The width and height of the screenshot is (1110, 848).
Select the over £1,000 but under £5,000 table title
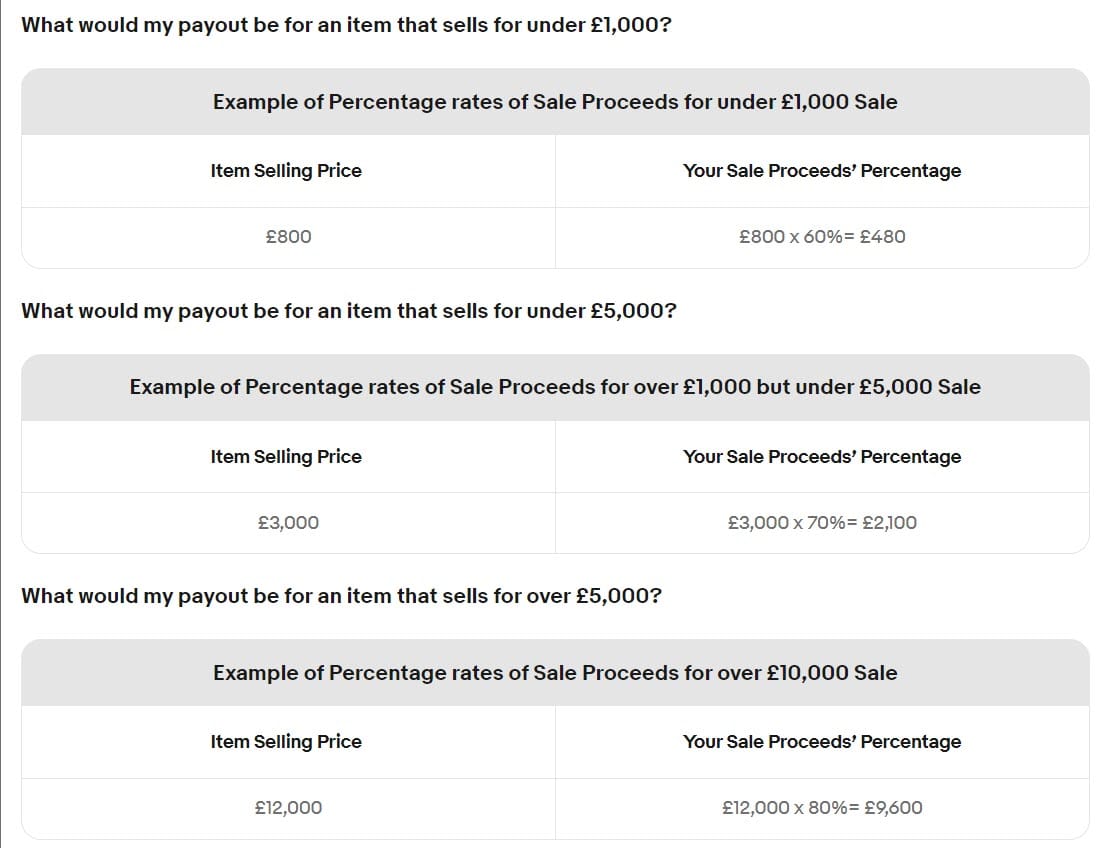(x=555, y=387)
